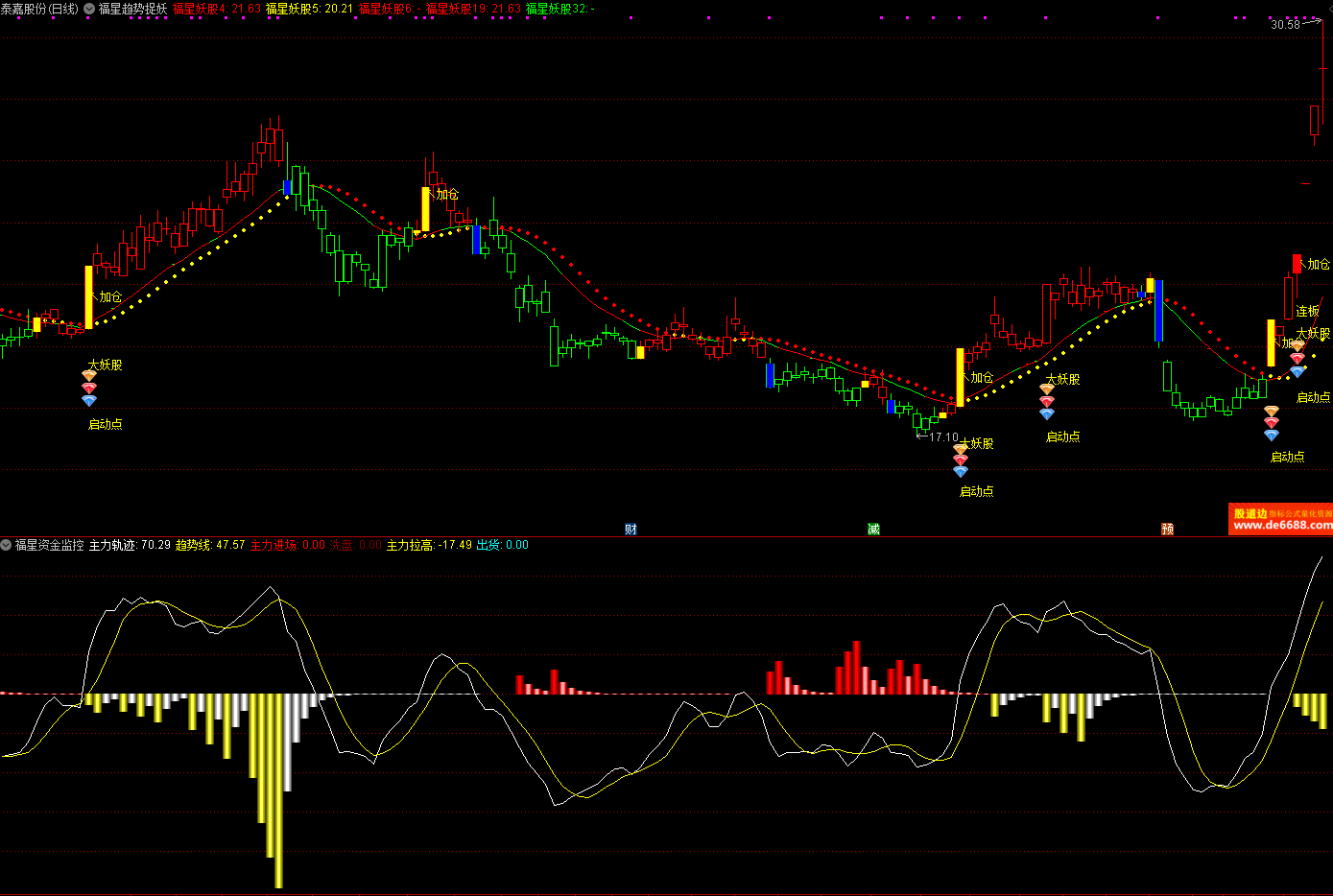Click the 股道边 banner logo
This screenshot has height=896, width=1333.
click(1250, 513)
